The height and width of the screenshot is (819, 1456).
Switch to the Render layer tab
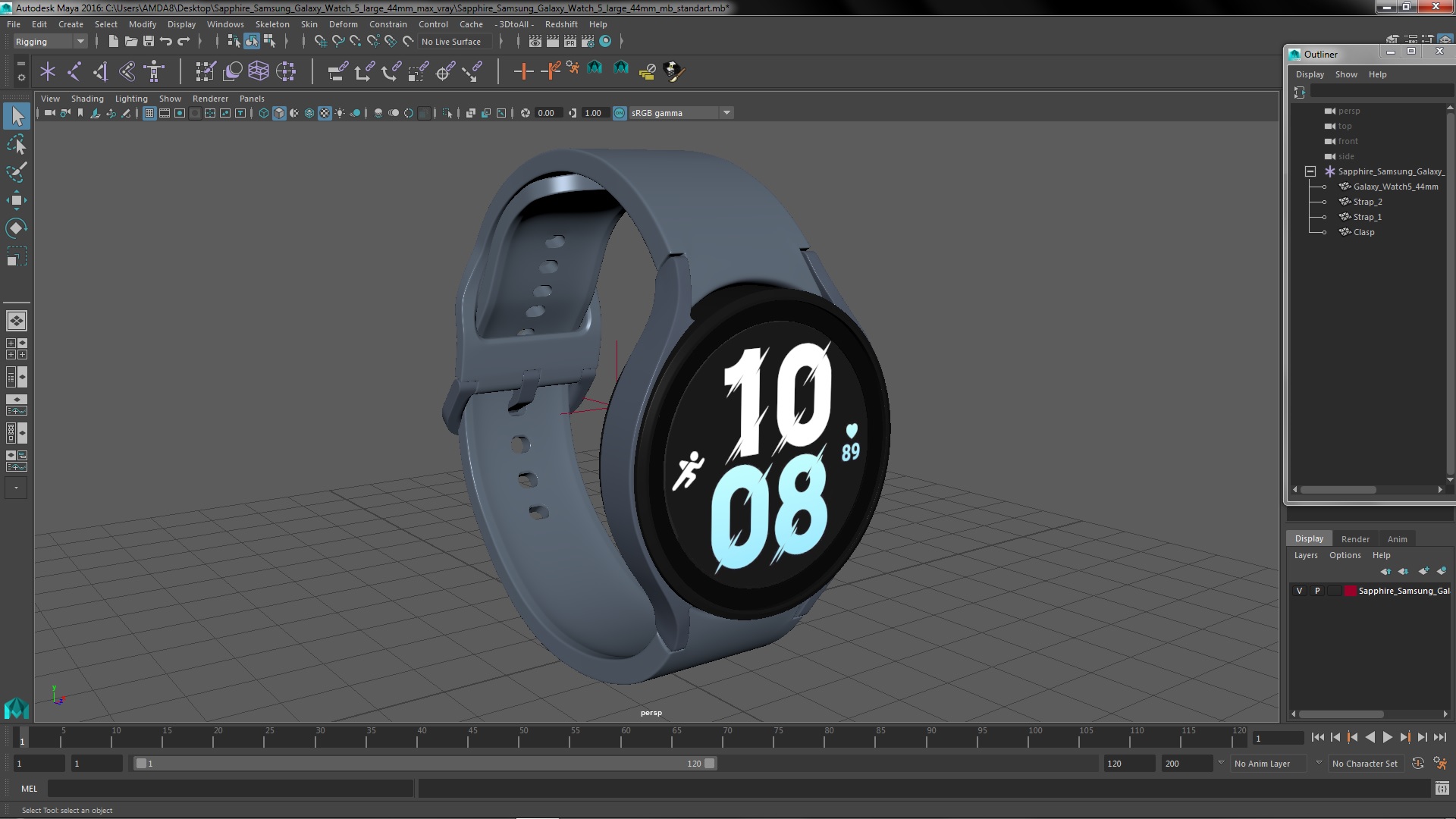tap(1355, 539)
